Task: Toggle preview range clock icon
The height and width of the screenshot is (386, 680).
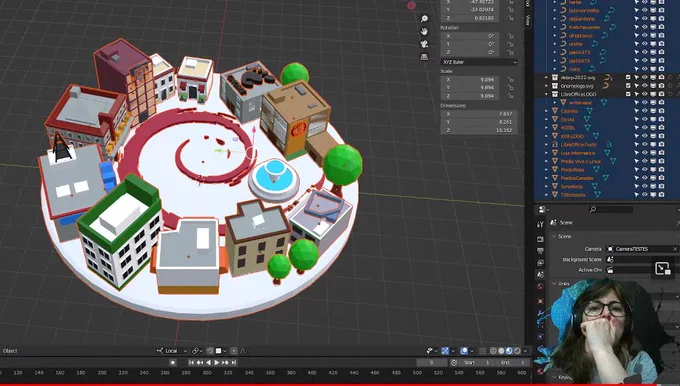Action: click(454, 363)
